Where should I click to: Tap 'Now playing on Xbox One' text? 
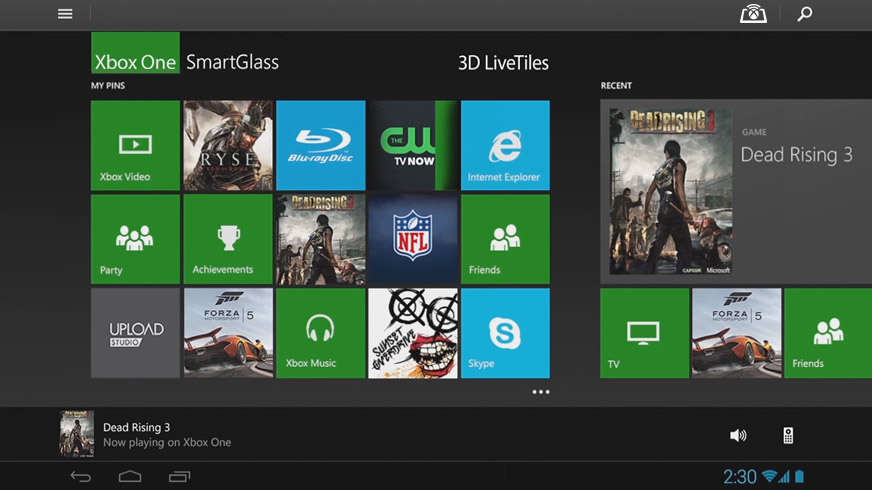click(x=167, y=443)
